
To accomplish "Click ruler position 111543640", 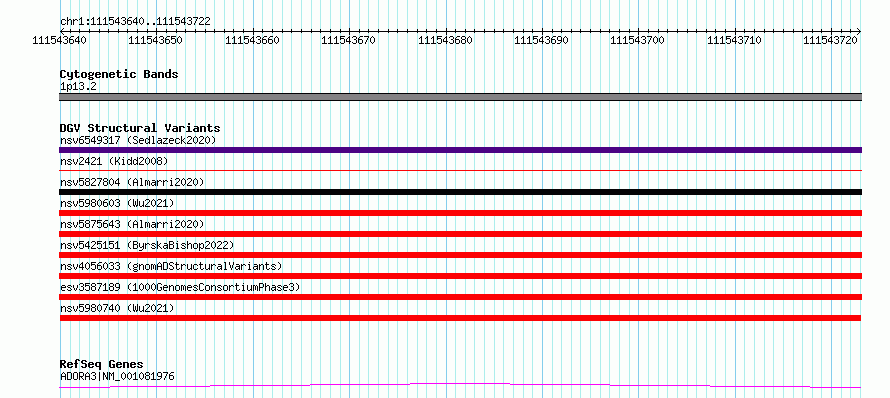I will pyautogui.click(x=60, y=40).
